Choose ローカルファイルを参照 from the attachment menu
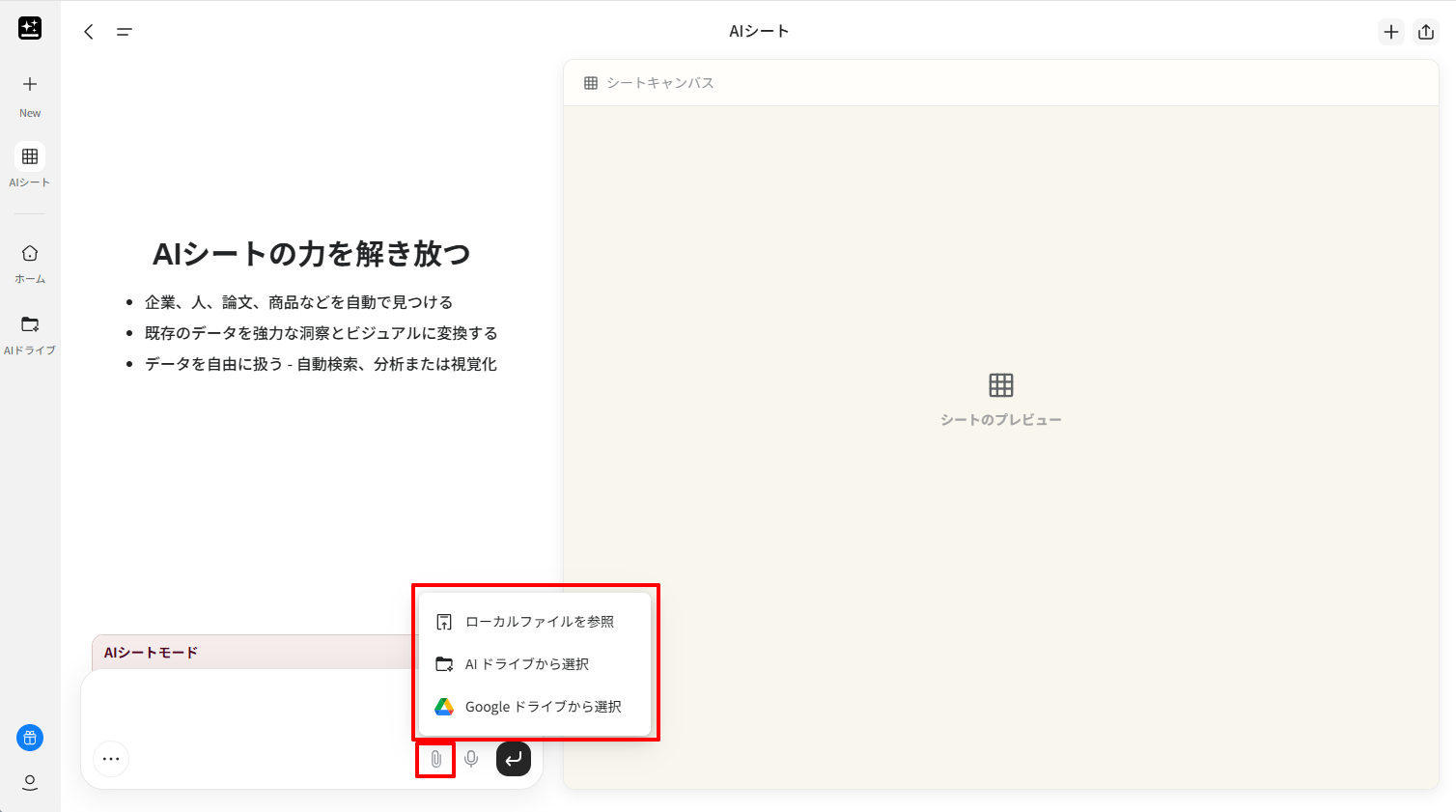Viewport: 1456px width, 812px height. tap(541, 622)
